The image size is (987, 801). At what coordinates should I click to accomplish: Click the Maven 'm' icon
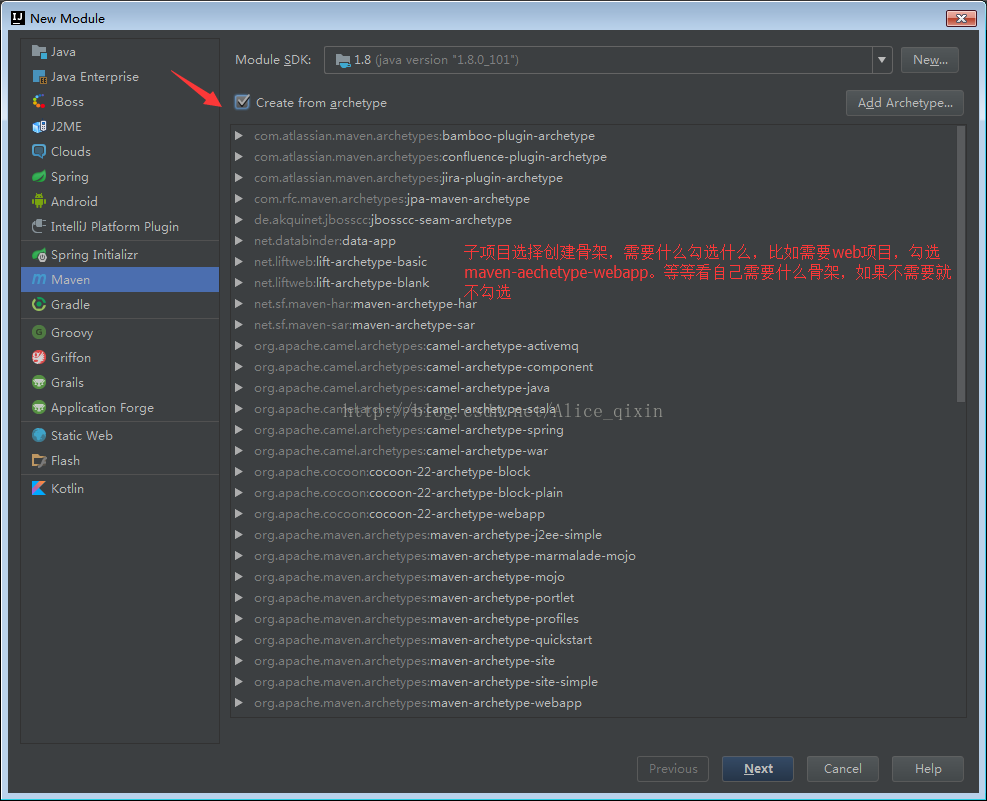tap(39, 279)
